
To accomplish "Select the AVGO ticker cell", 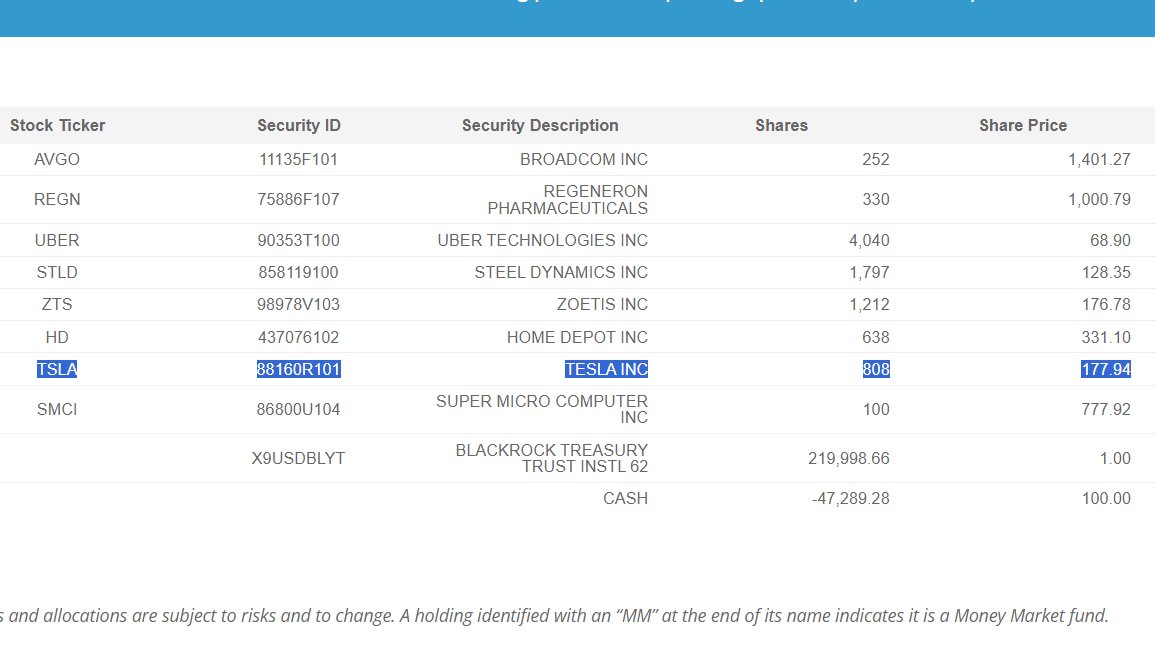I will (x=57, y=159).
